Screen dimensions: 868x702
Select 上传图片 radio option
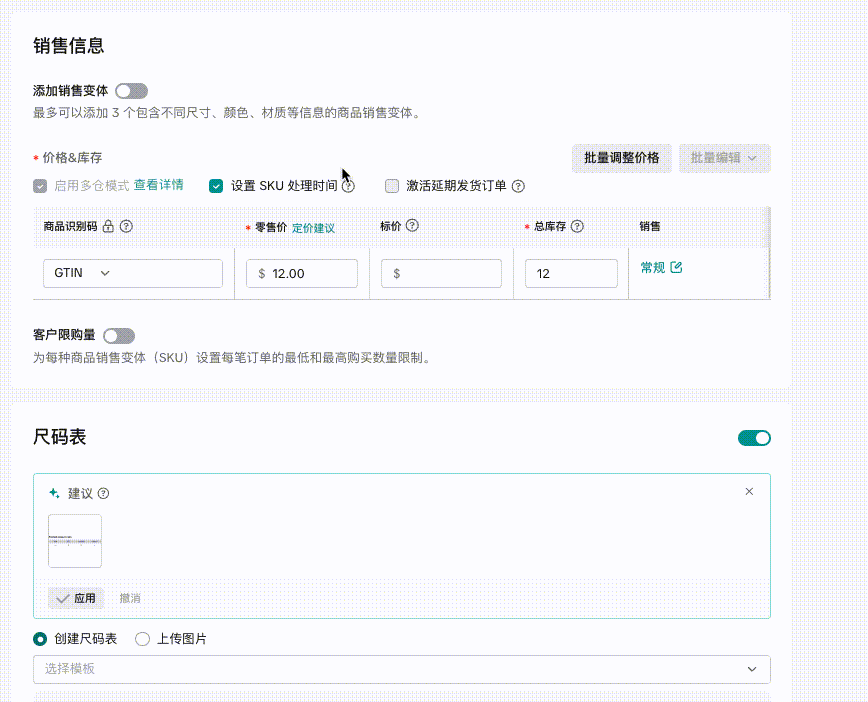tap(142, 639)
